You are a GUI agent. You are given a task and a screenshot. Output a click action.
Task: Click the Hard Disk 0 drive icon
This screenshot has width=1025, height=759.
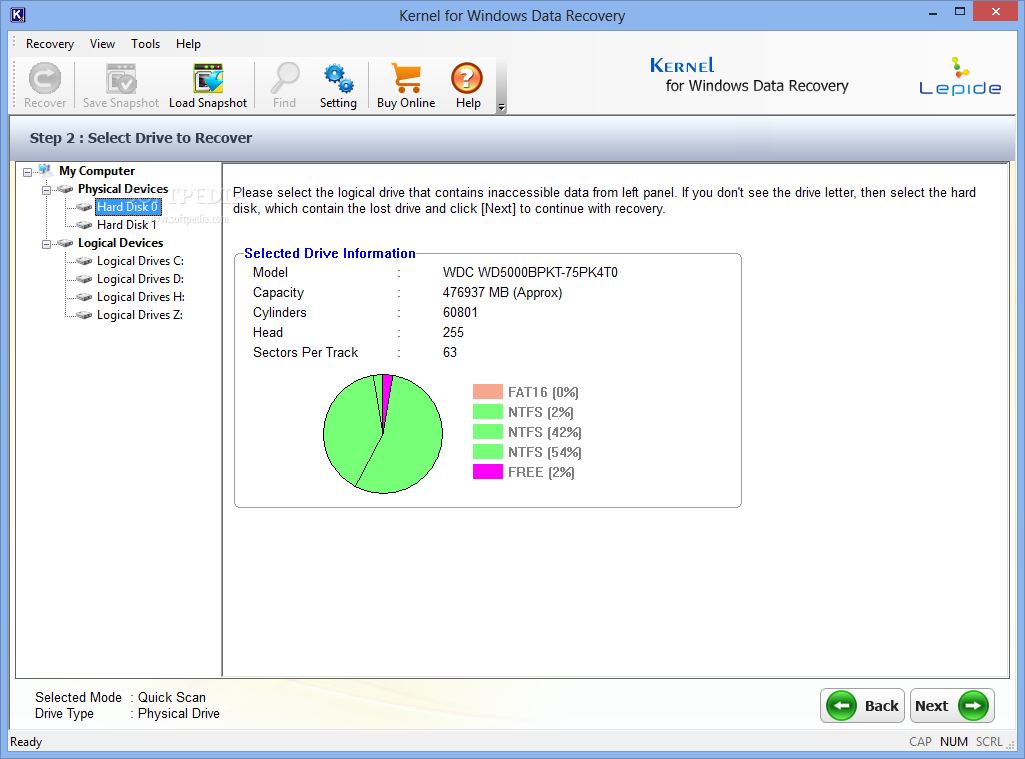84,207
